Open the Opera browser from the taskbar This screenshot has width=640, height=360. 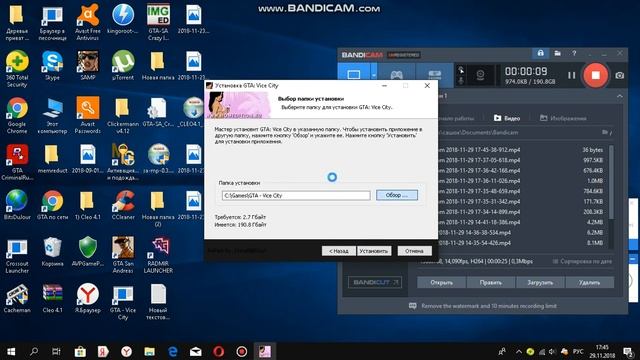[218, 351]
